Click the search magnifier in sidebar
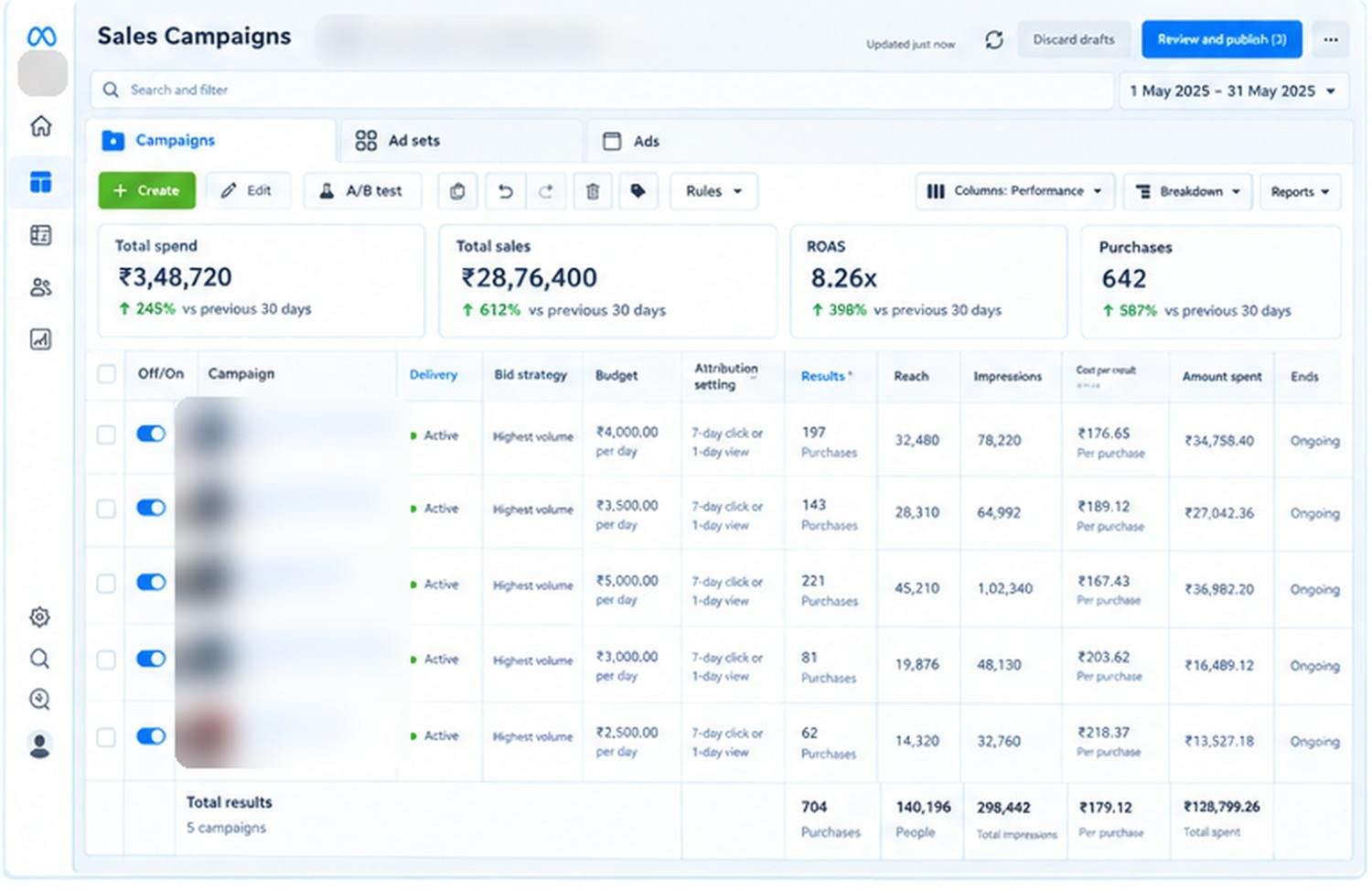The image size is (1372, 890). tap(39, 658)
